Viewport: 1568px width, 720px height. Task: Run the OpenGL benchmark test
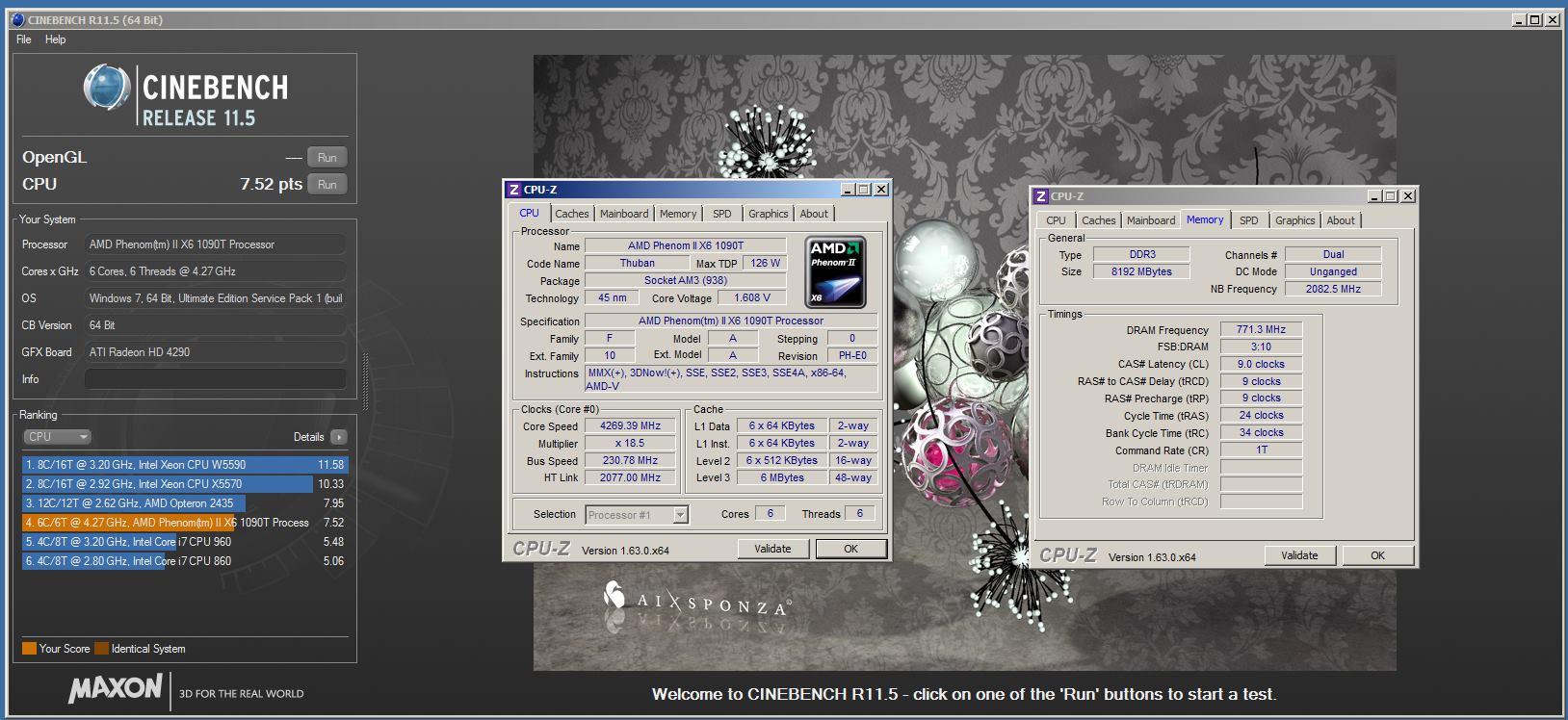coord(327,158)
